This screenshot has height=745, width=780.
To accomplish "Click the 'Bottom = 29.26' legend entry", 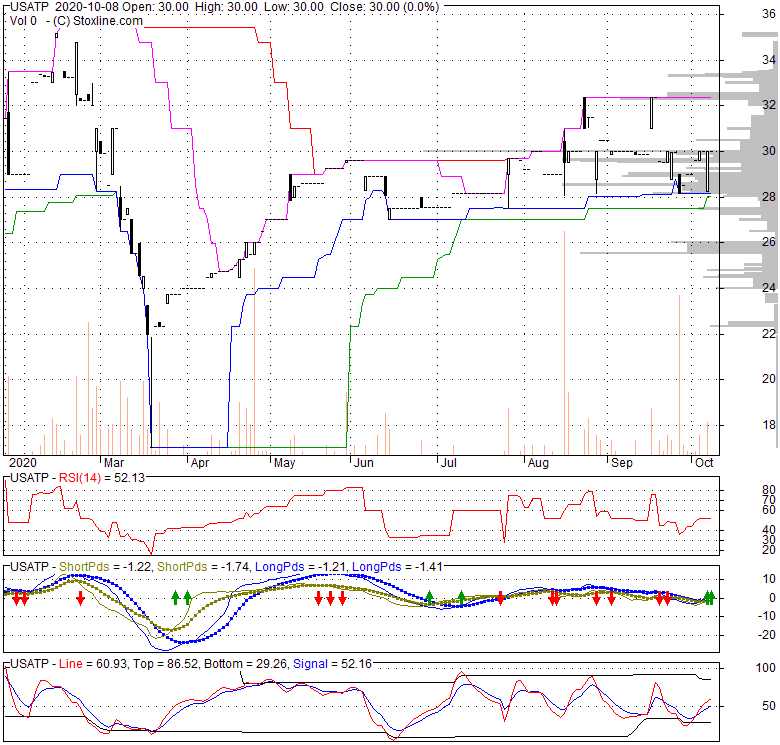I will tap(246, 664).
